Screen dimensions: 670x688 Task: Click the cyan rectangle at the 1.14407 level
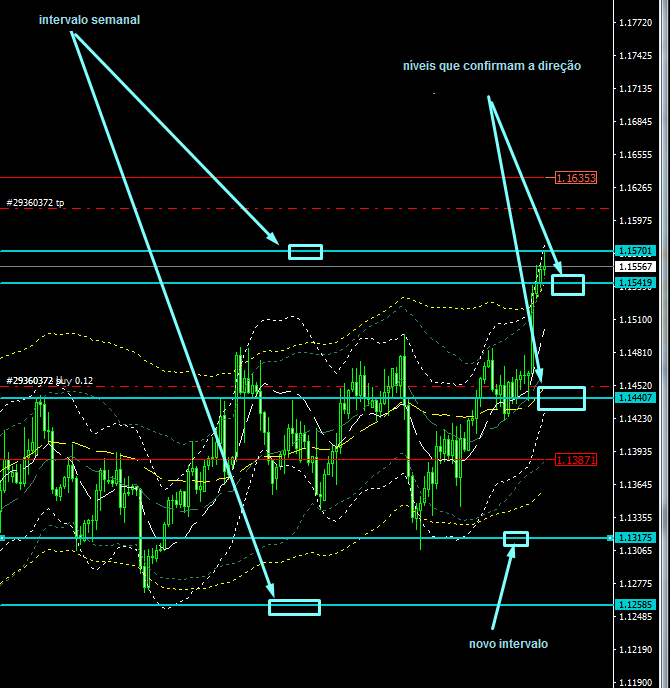(561, 398)
